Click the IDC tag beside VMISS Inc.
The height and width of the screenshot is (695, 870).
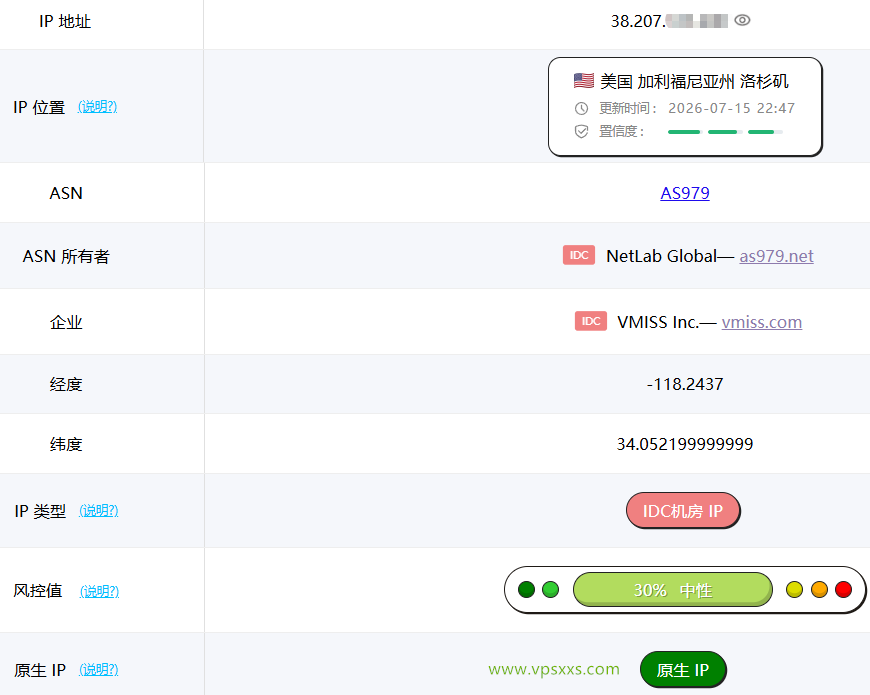[x=591, y=321]
